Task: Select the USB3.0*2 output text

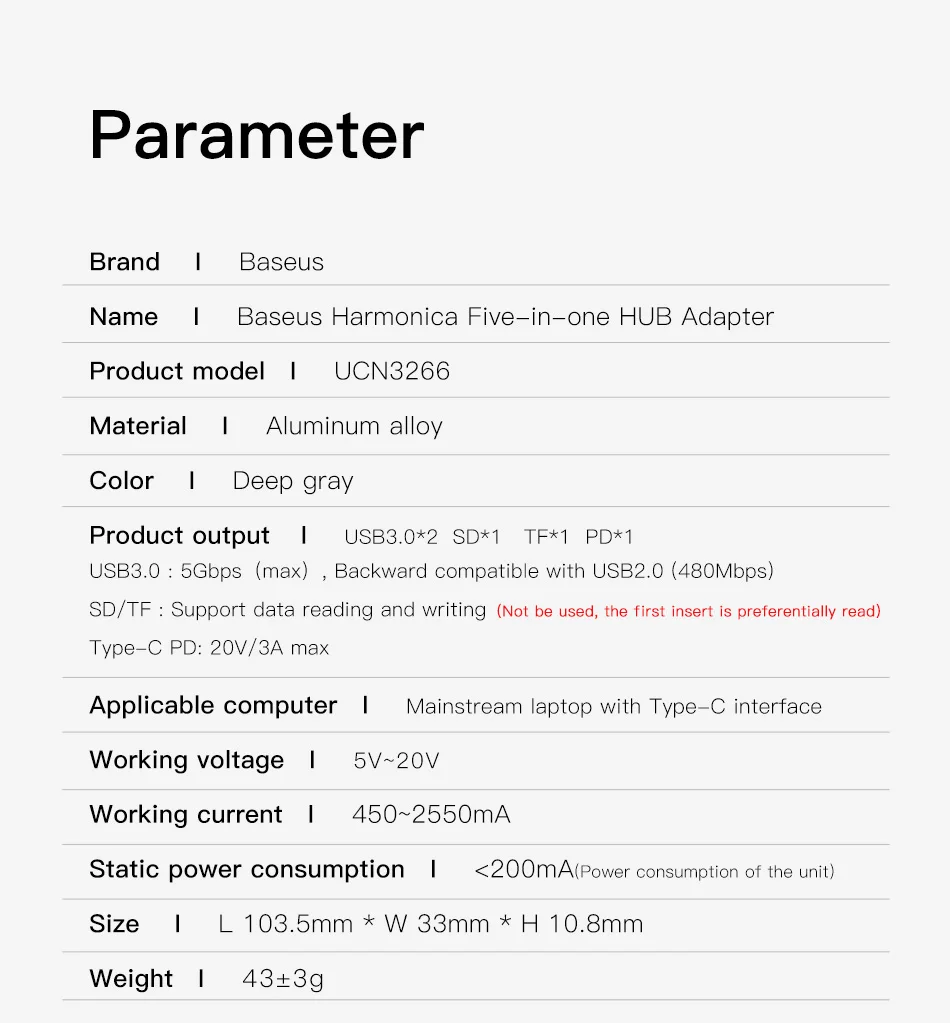Action: [x=391, y=537]
